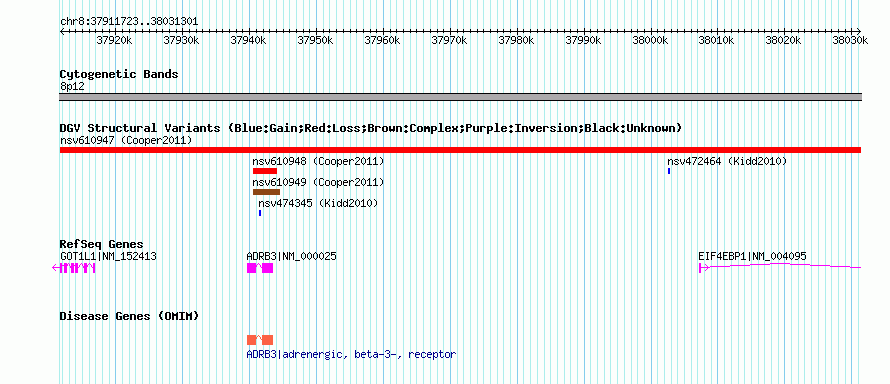The width and height of the screenshot is (890, 384).
Task: Select the brown nsv610949 complex variant bar
Action: click(266, 192)
